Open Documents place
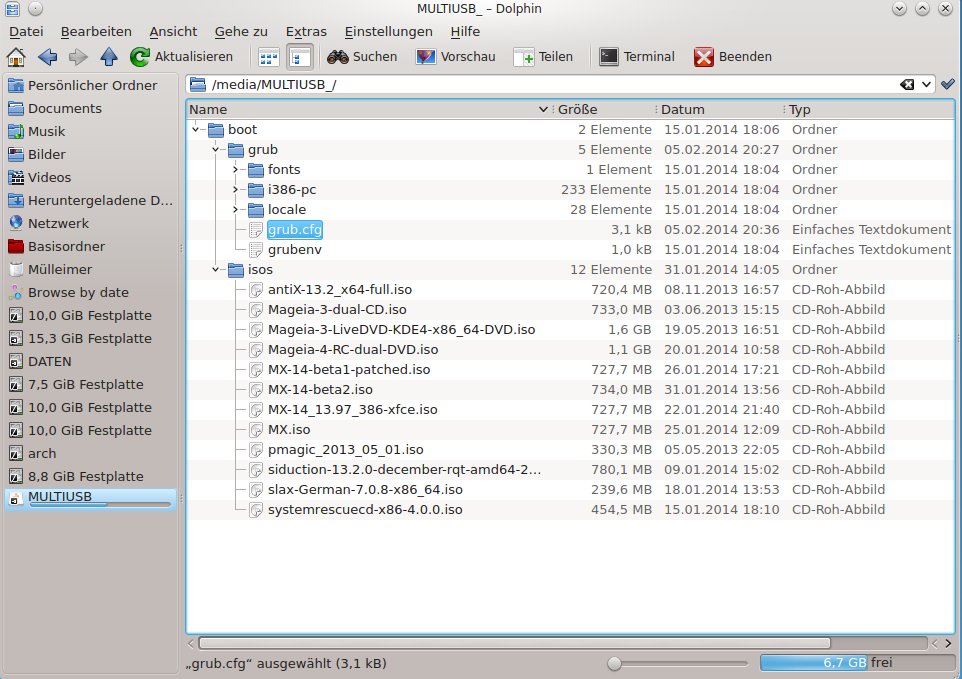Image resolution: width=962 pixels, height=679 pixels. pyautogui.click(x=91, y=109)
